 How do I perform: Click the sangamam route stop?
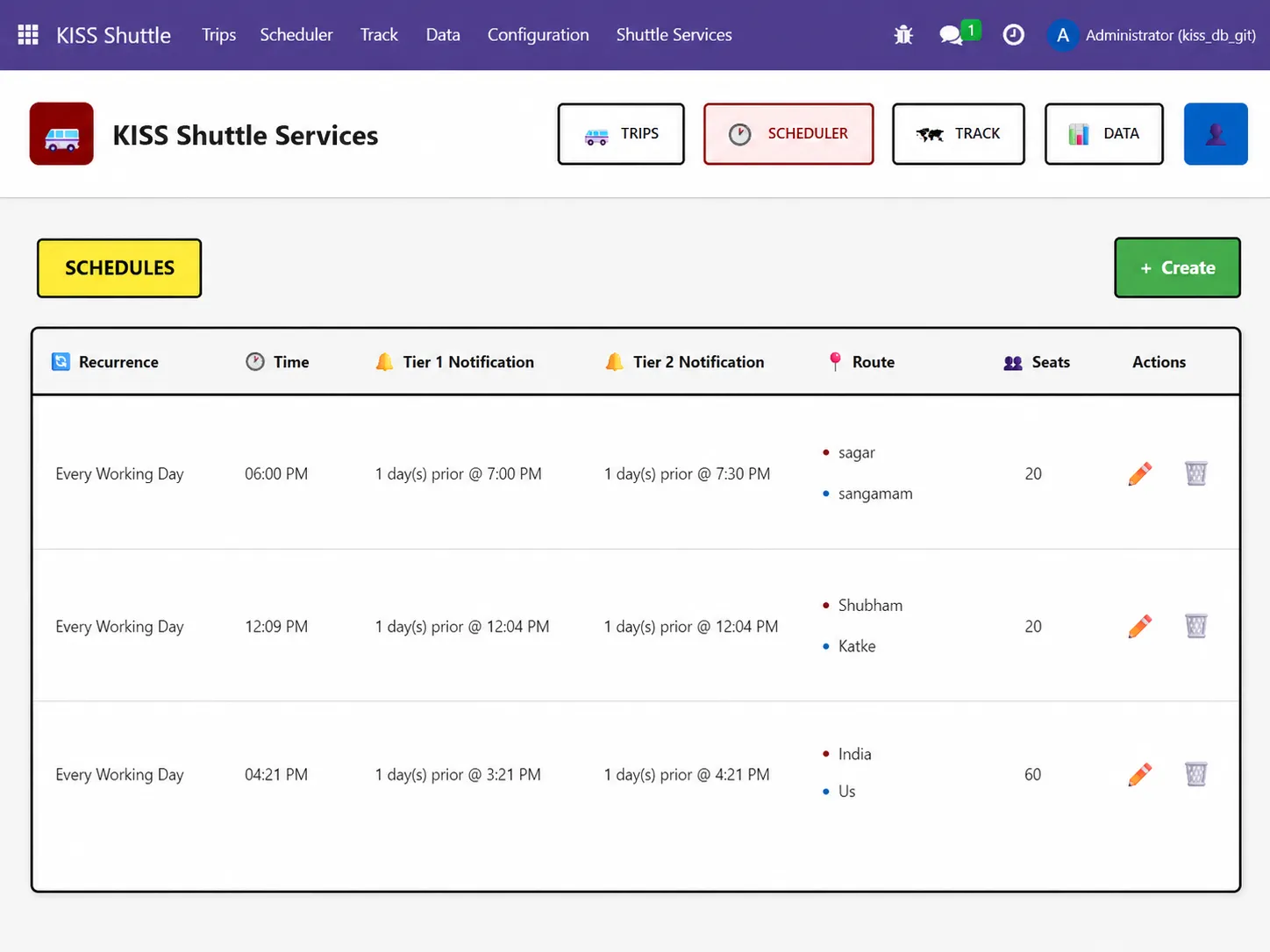click(x=875, y=494)
